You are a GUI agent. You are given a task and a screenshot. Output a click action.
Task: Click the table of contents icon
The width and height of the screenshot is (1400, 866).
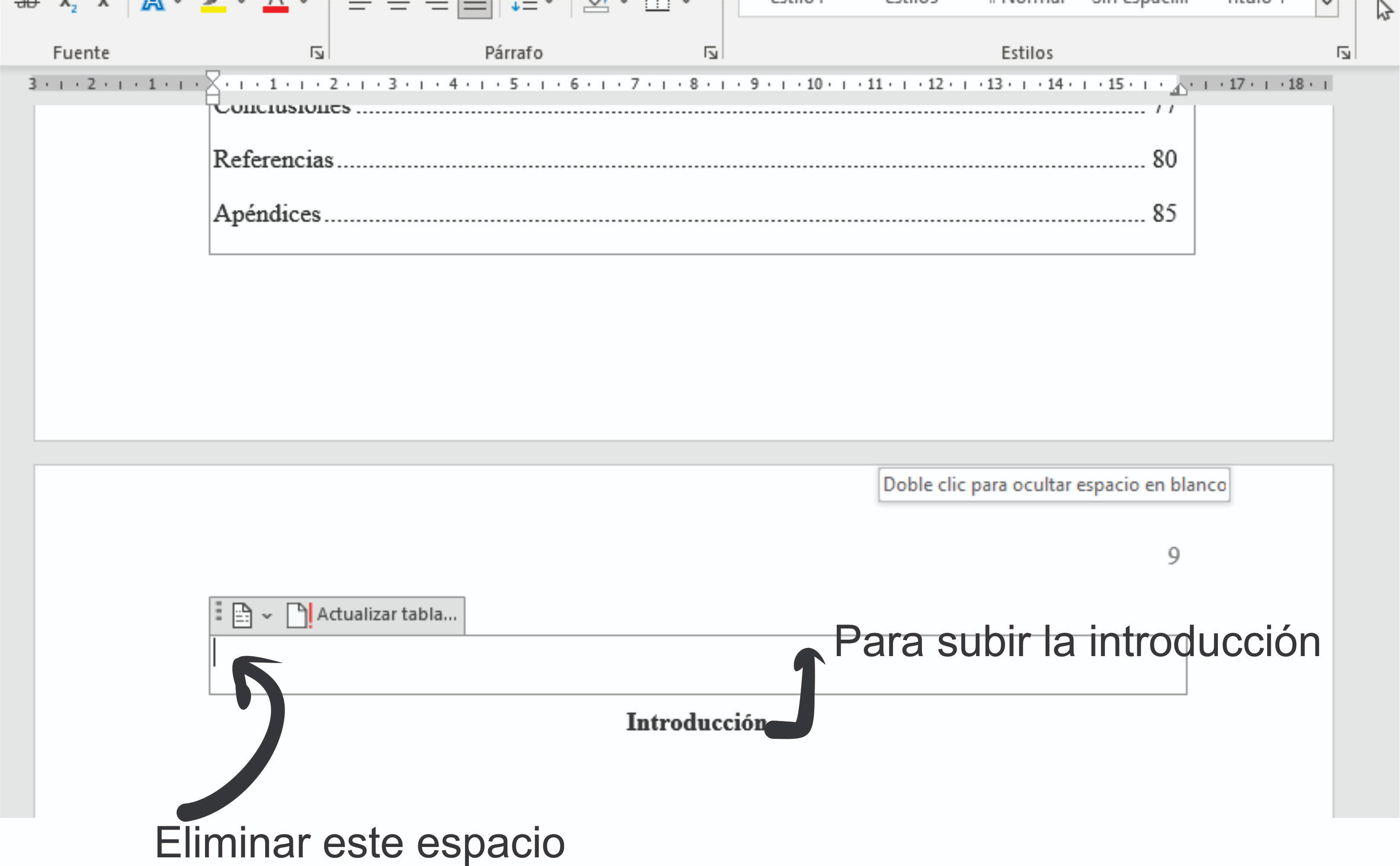[241, 616]
